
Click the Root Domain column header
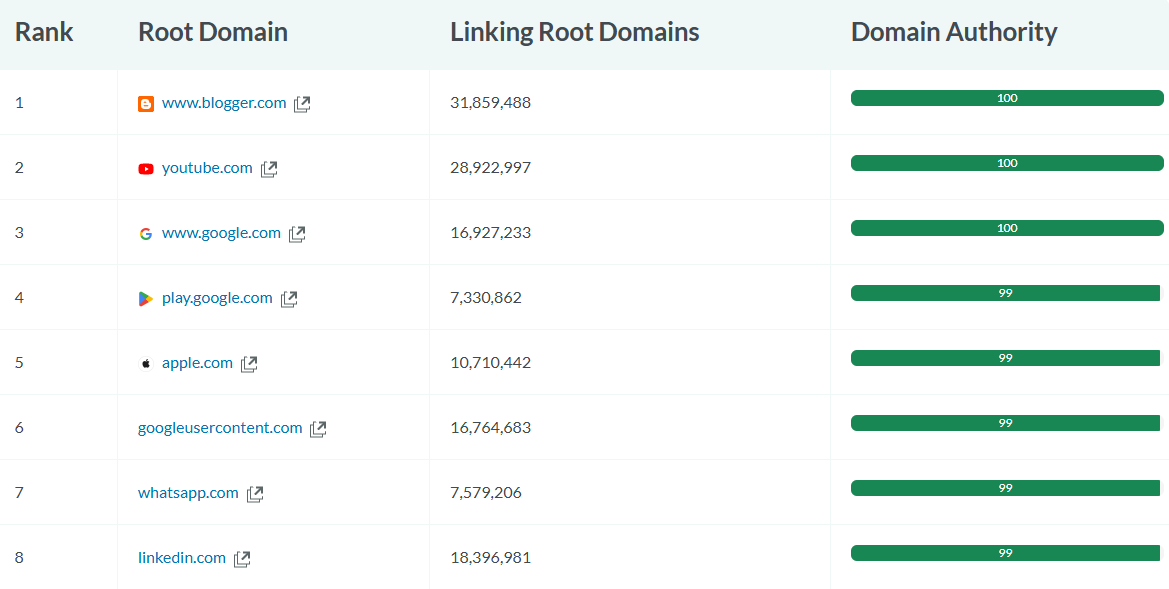[212, 32]
